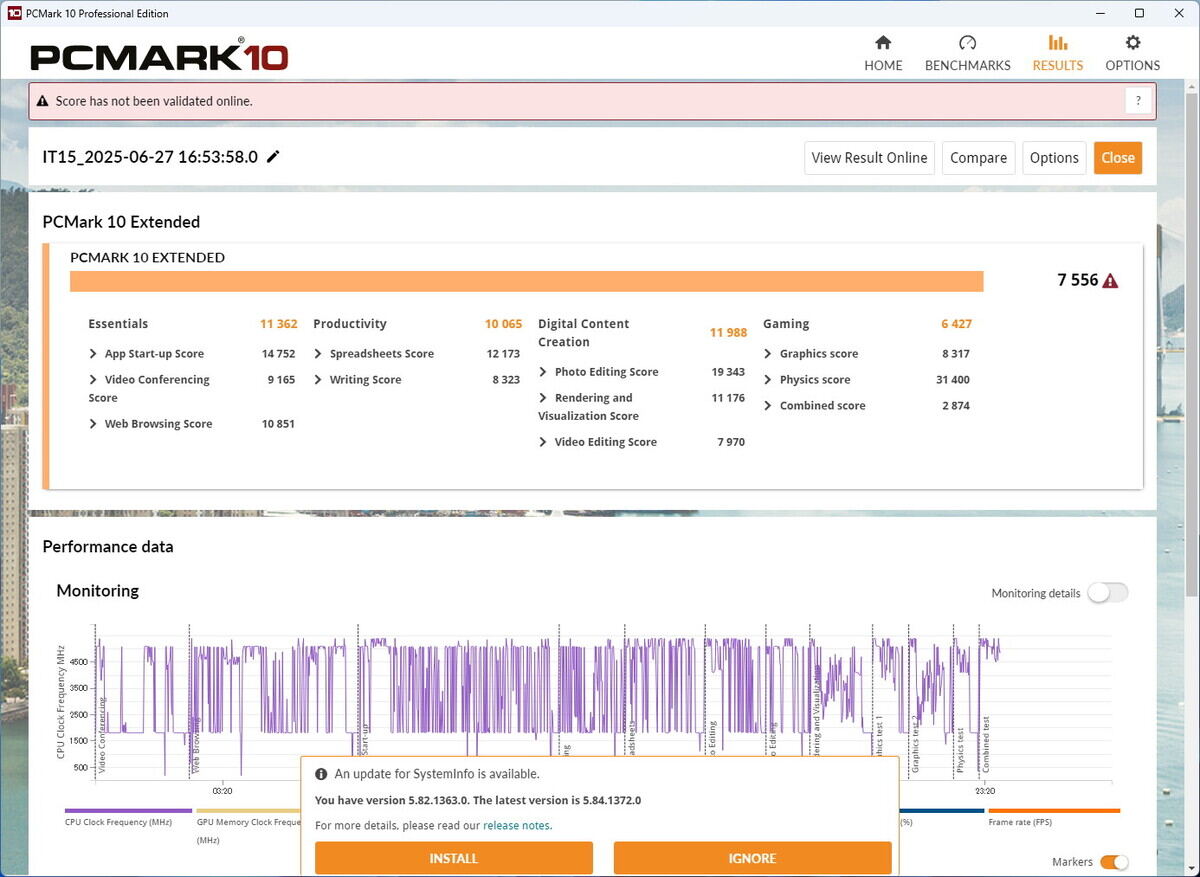Click the orange PCMark 10 Extended score bar

pos(527,281)
